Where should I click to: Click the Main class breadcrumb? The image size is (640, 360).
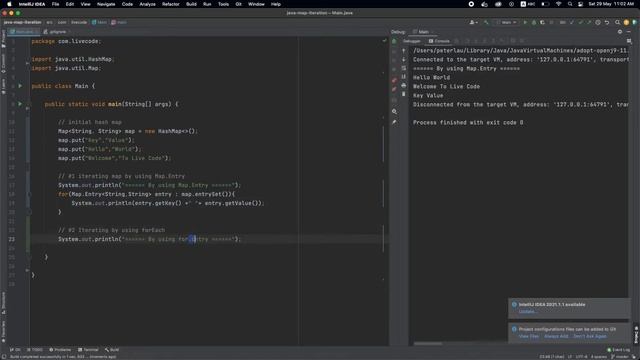pyautogui.click(x=99, y=22)
